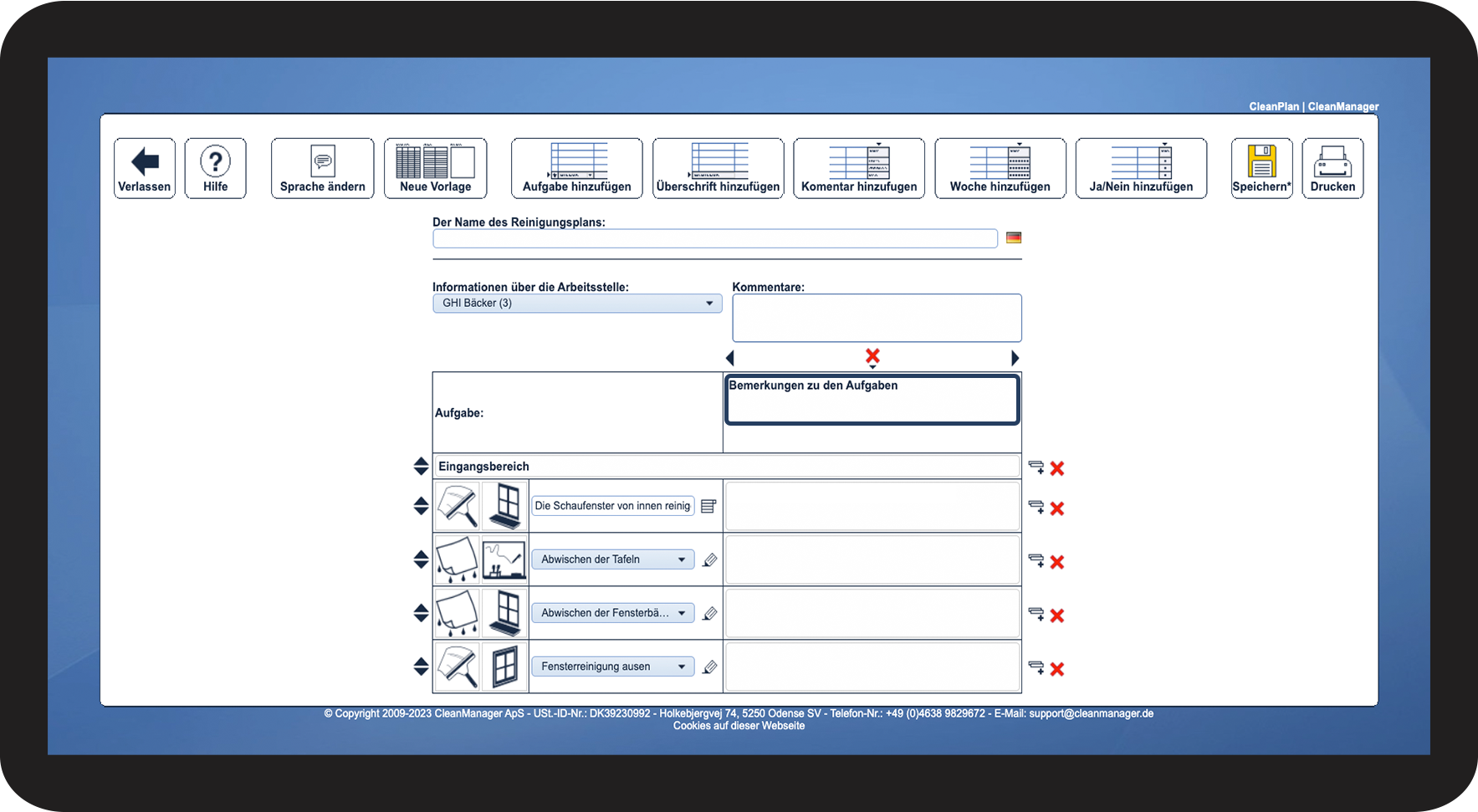Click window sill icon in Fensterbä… row
1478x812 pixels.
[505, 613]
